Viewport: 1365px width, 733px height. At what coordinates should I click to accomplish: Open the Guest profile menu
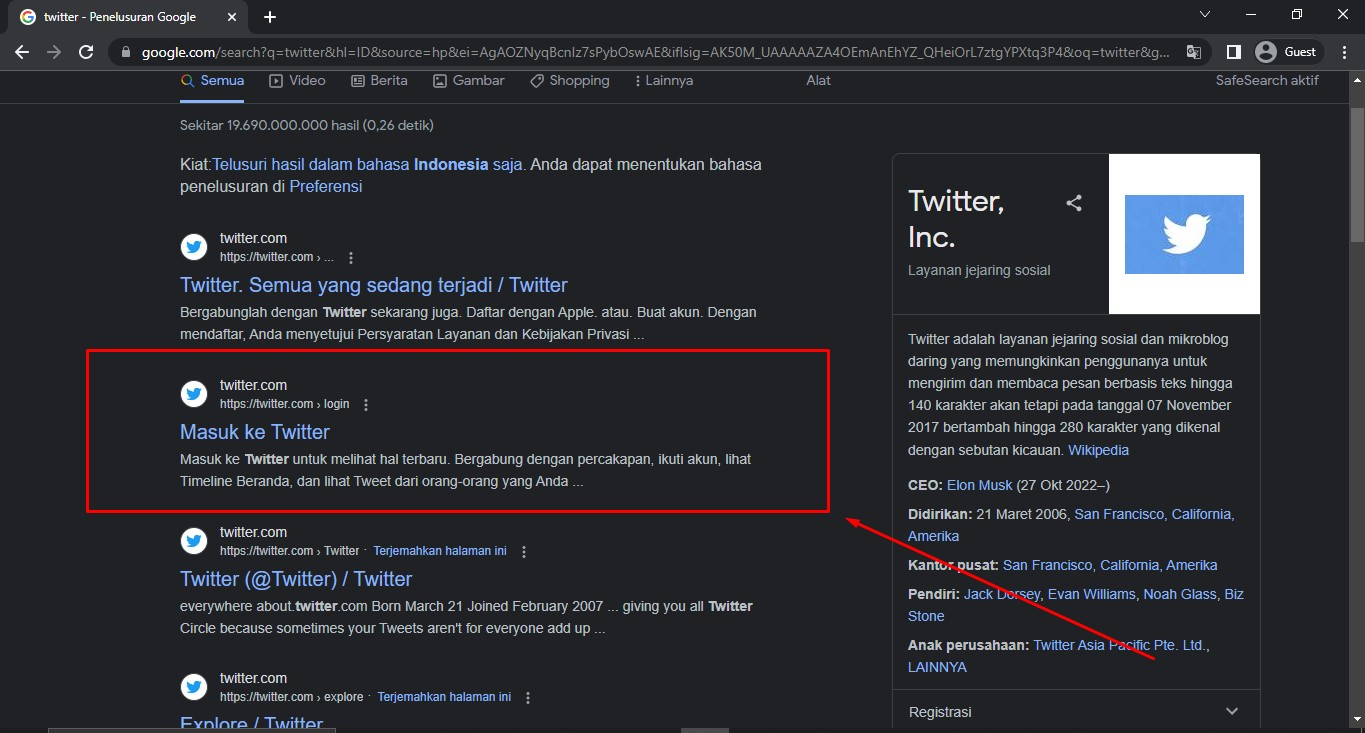click(1288, 51)
